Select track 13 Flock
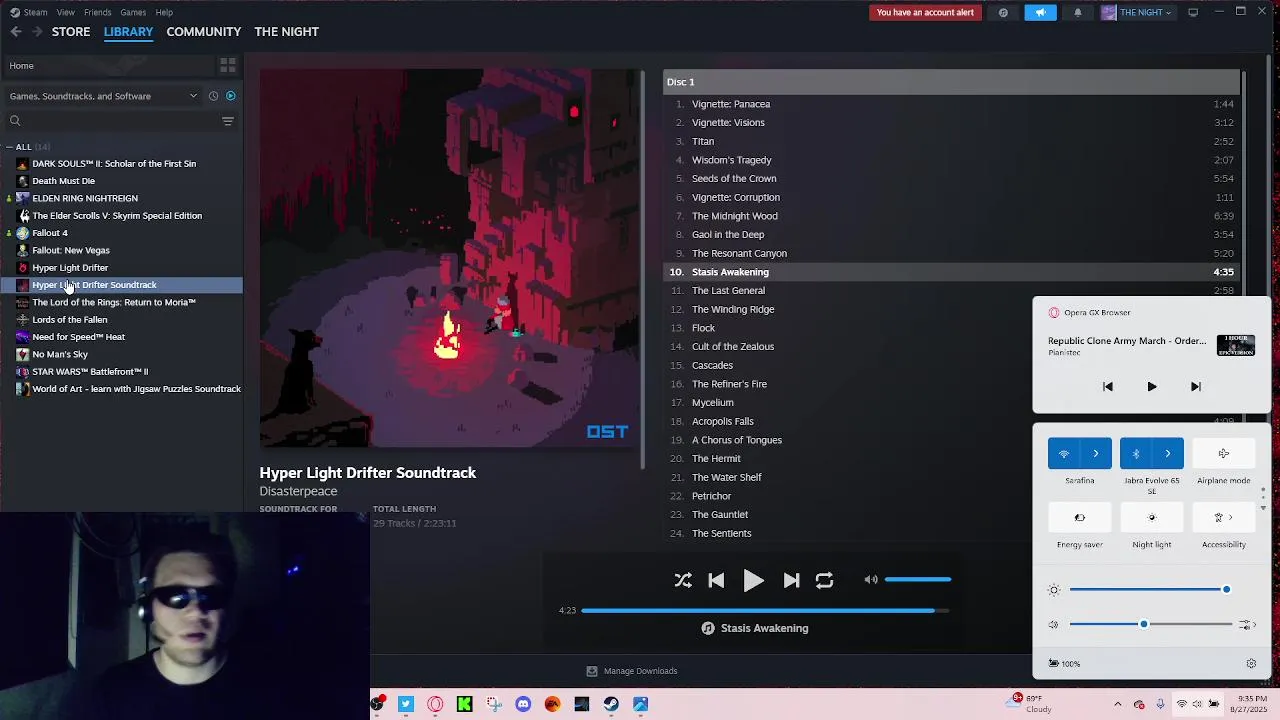Viewport: 1280px width, 720px height. (952, 328)
